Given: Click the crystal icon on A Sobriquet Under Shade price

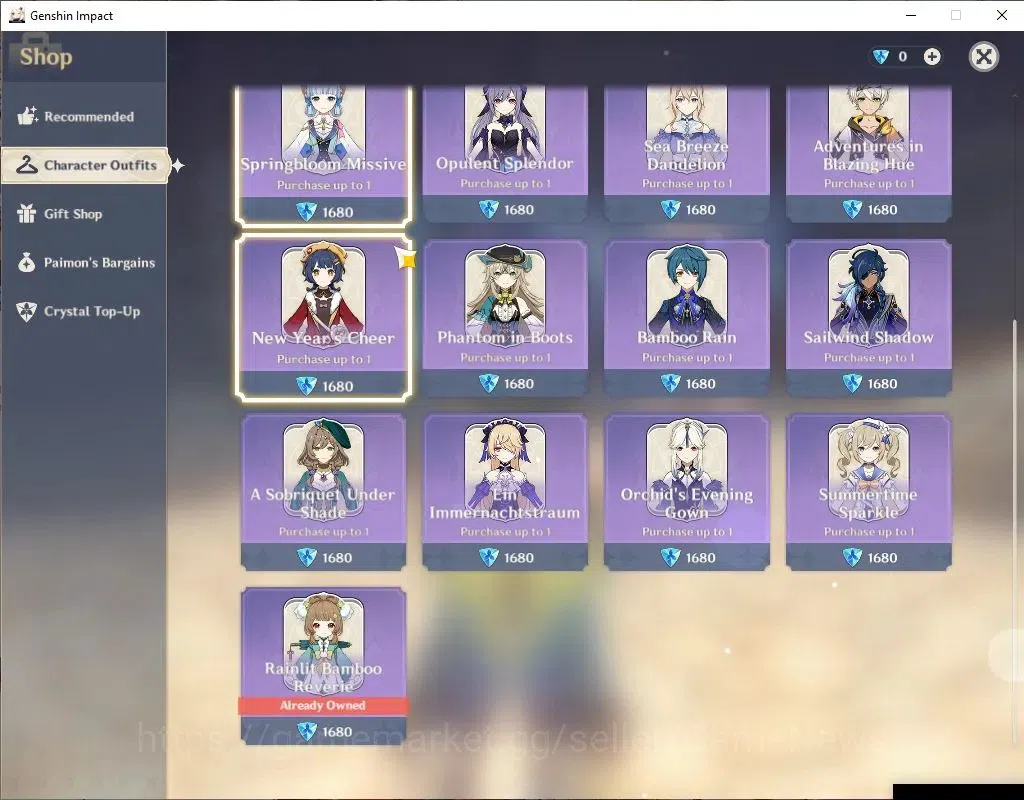Looking at the screenshot, I should pyautogui.click(x=306, y=558).
